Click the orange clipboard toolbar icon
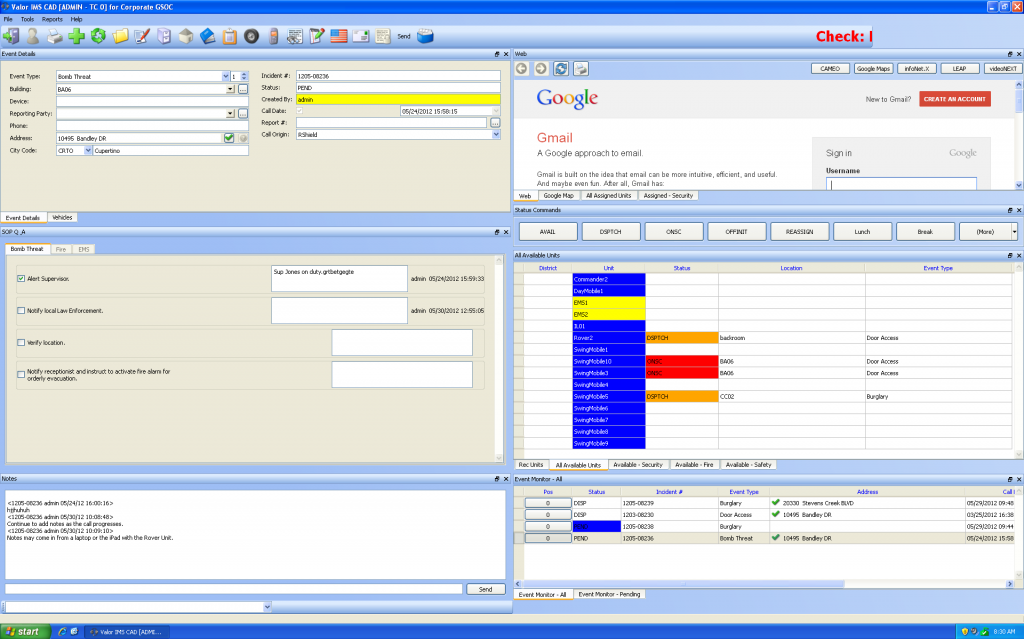Image resolution: width=1024 pixels, height=639 pixels. coord(229,36)
